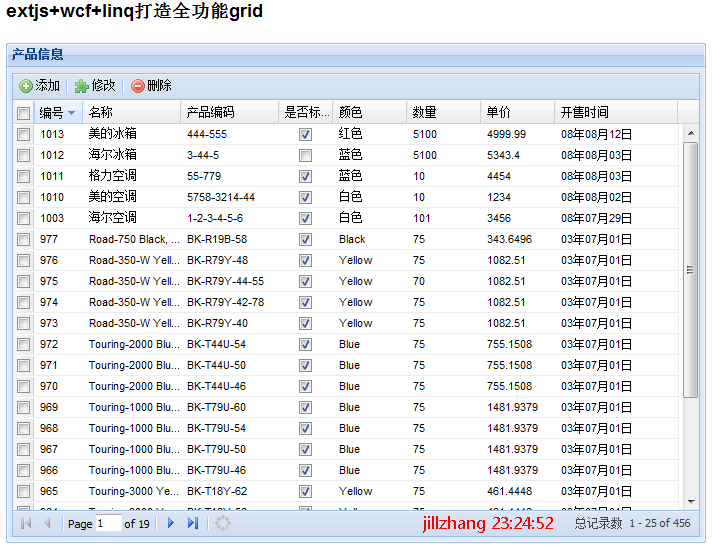The width and height of the screenshot is (712, 547).
Task: Go to the next page
Action: [171, 523]
